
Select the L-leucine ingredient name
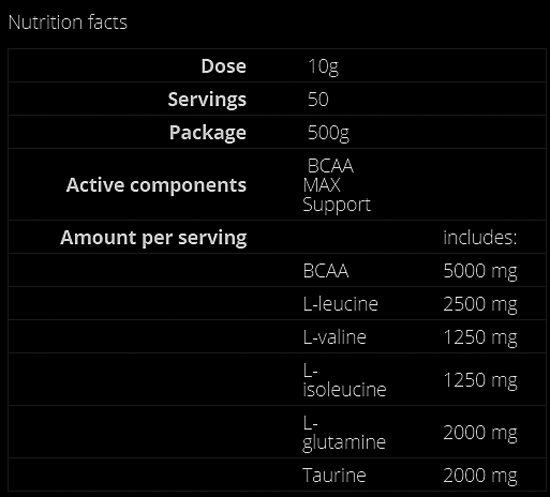pyautogui.click(x=340, y=304)
